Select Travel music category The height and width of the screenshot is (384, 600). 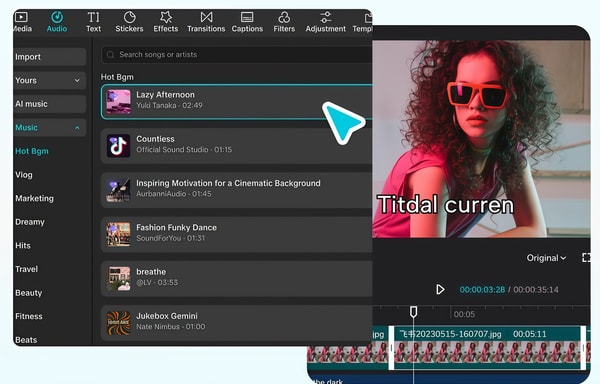pyautogui.click(x=26, y=269)
